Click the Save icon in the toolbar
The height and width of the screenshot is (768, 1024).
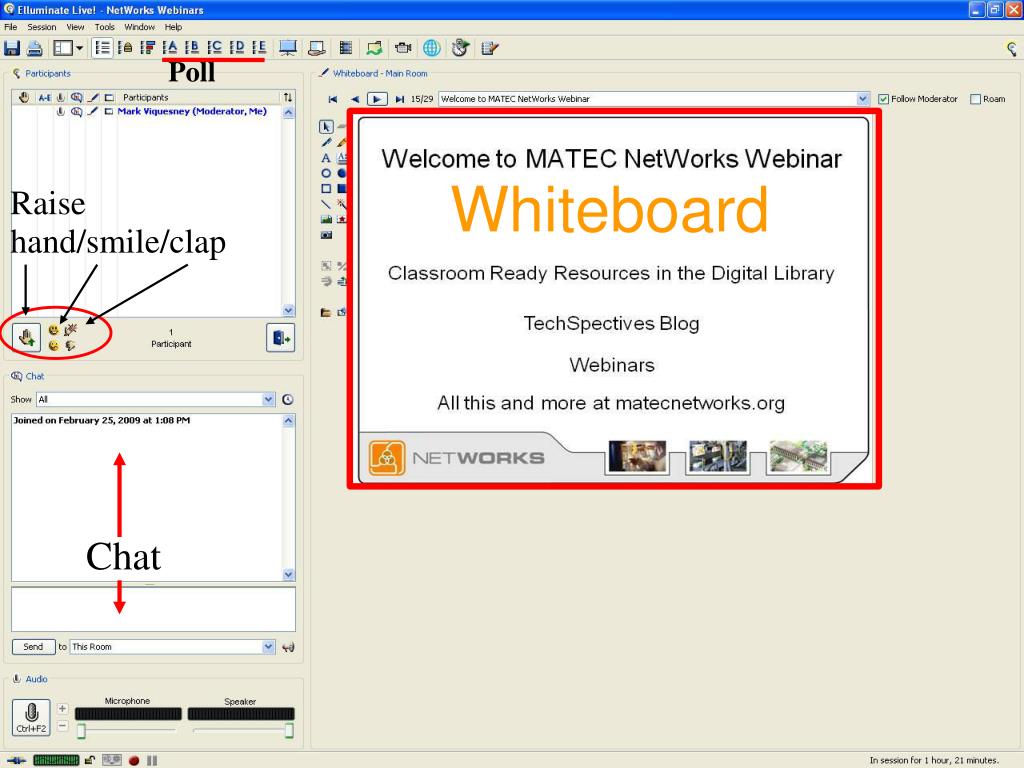12,48
